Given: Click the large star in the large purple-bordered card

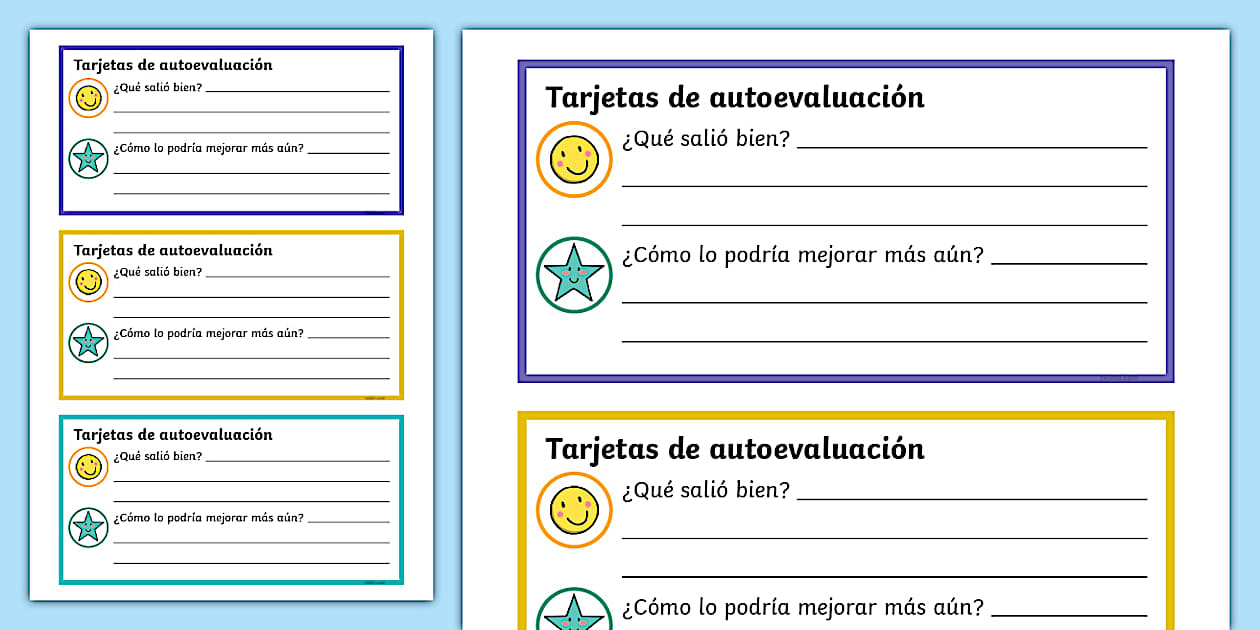Looking at the screenshot, I should pos(574,274).
